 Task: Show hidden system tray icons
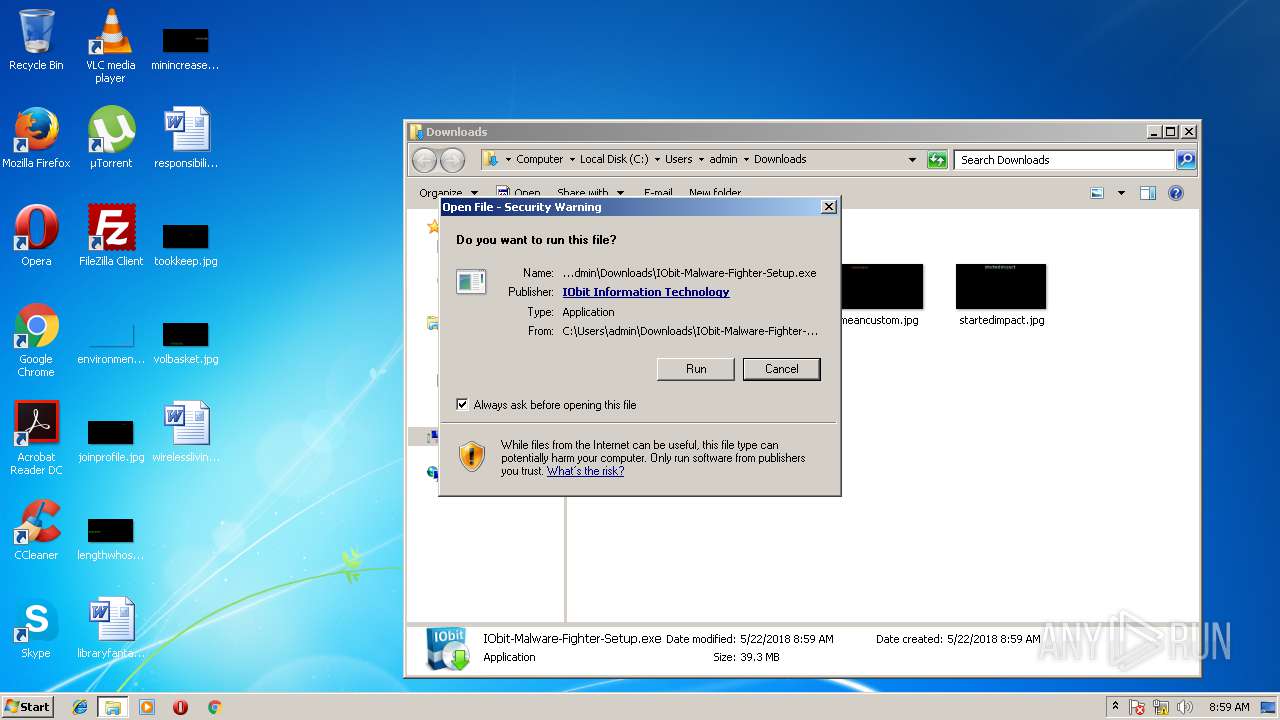1115,707
